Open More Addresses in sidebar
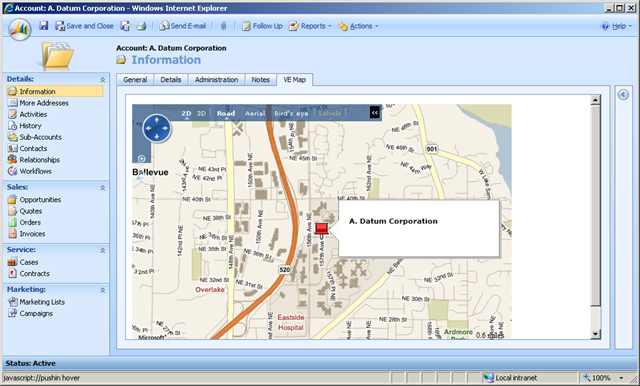 (38, 103)
